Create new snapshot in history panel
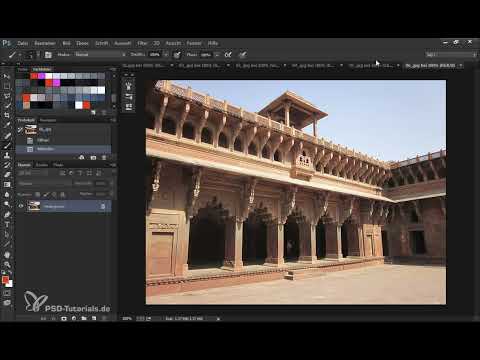The image size is (480, 360). [93, 158]
